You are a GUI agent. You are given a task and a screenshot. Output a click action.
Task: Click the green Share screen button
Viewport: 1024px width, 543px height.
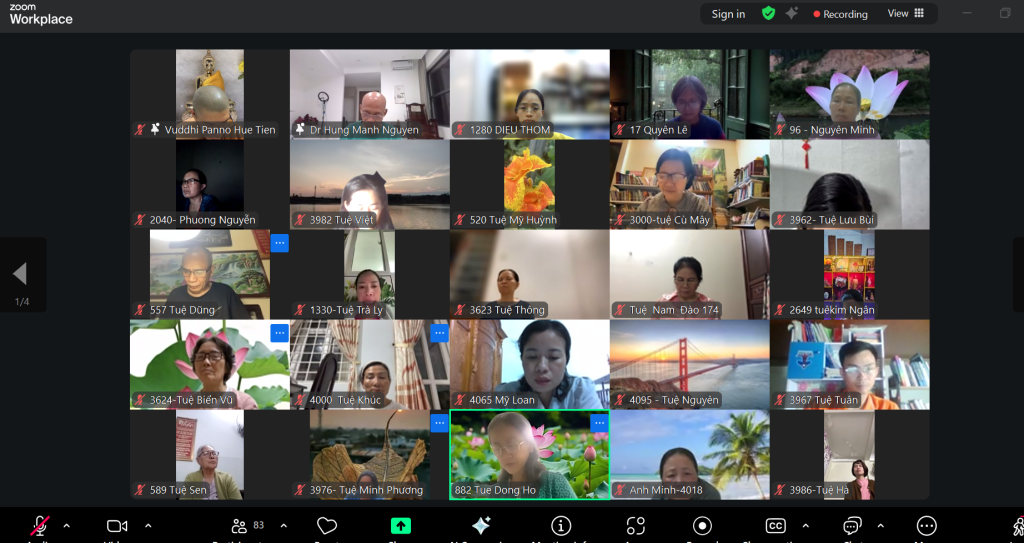click(x=401, y=526)
